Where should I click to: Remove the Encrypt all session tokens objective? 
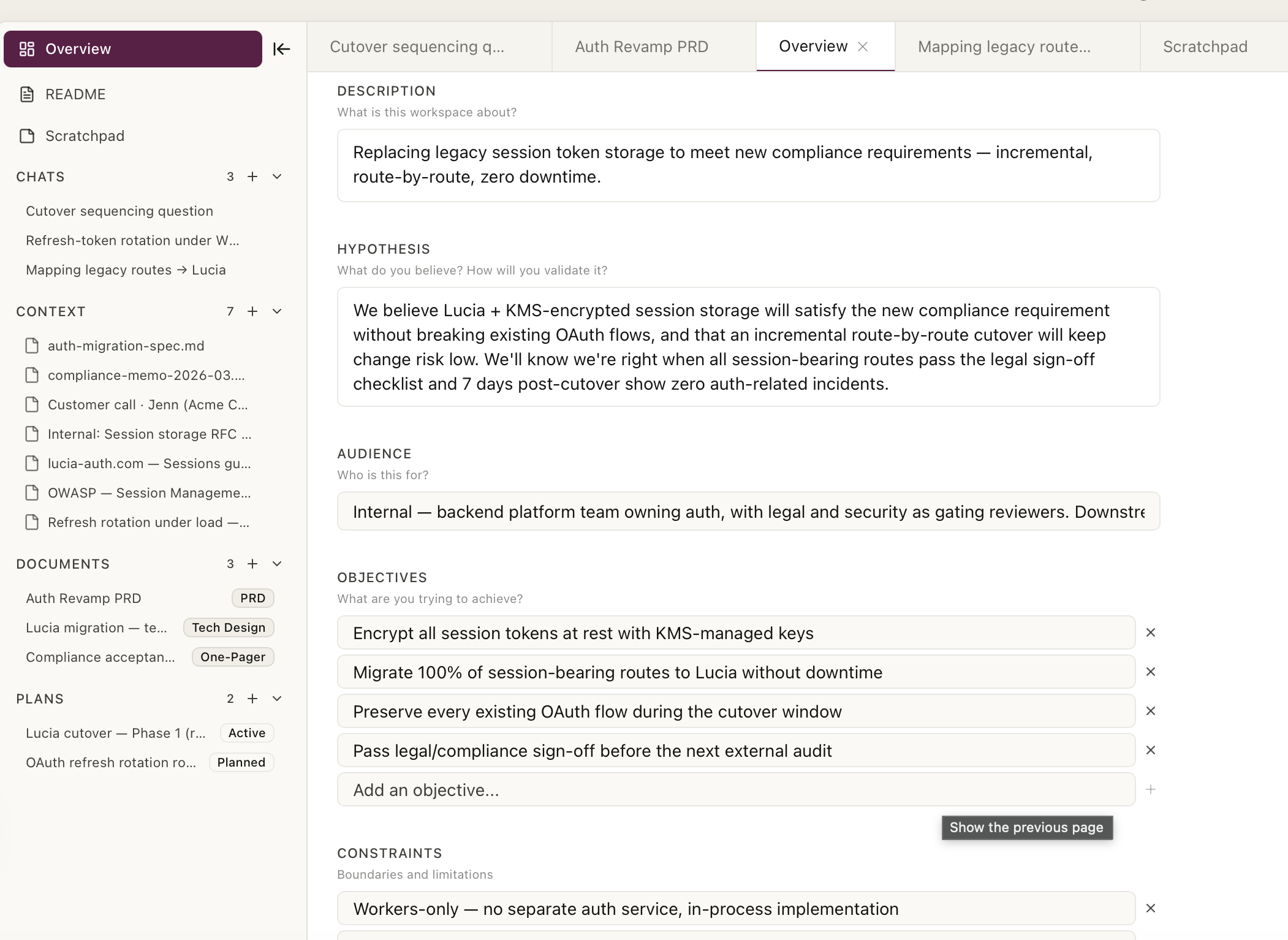[1150, 632]
